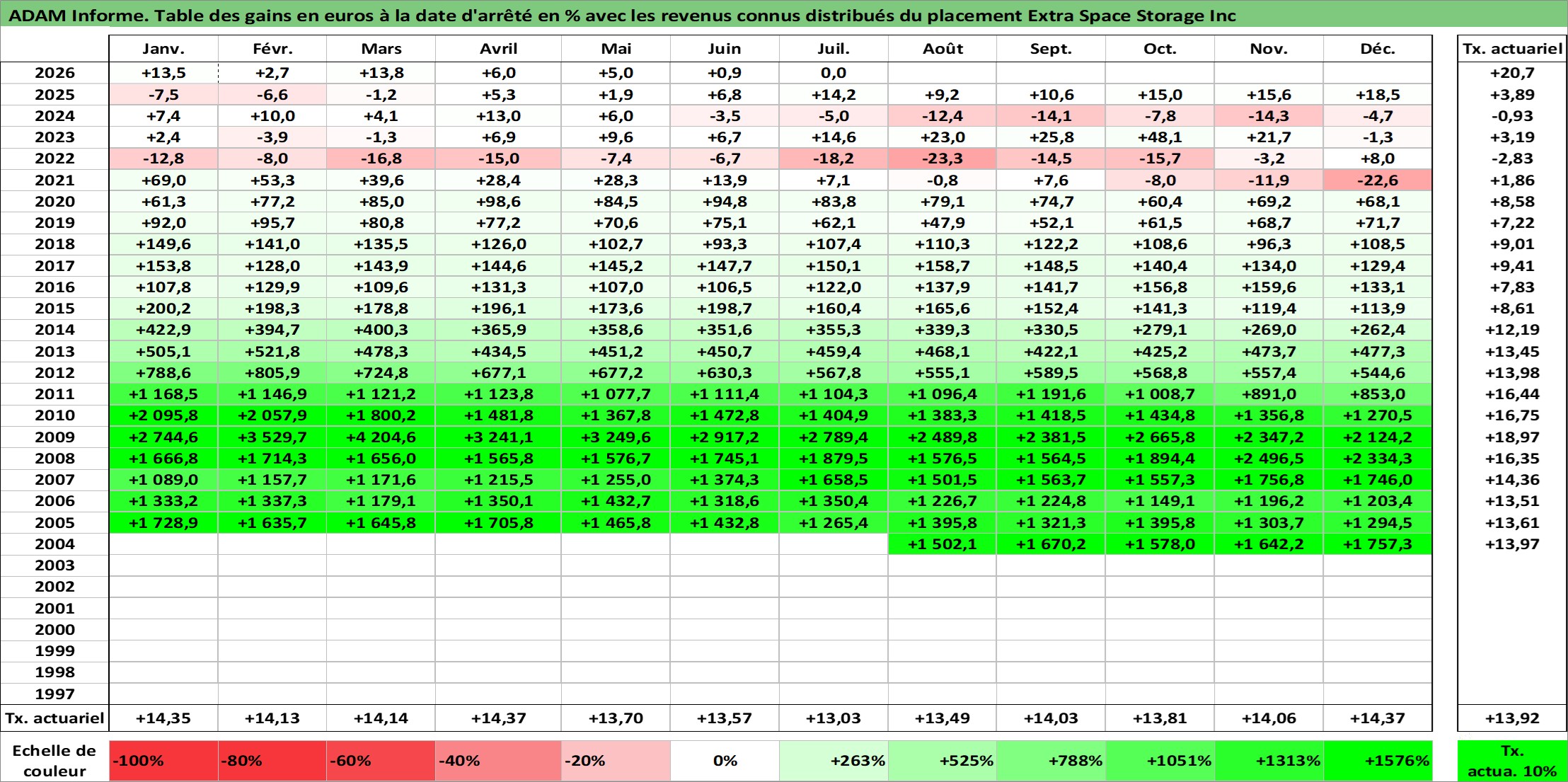Select the '0,0' cell for July 2026
The width and height of the screenshot is (1568, 782).
834,73
